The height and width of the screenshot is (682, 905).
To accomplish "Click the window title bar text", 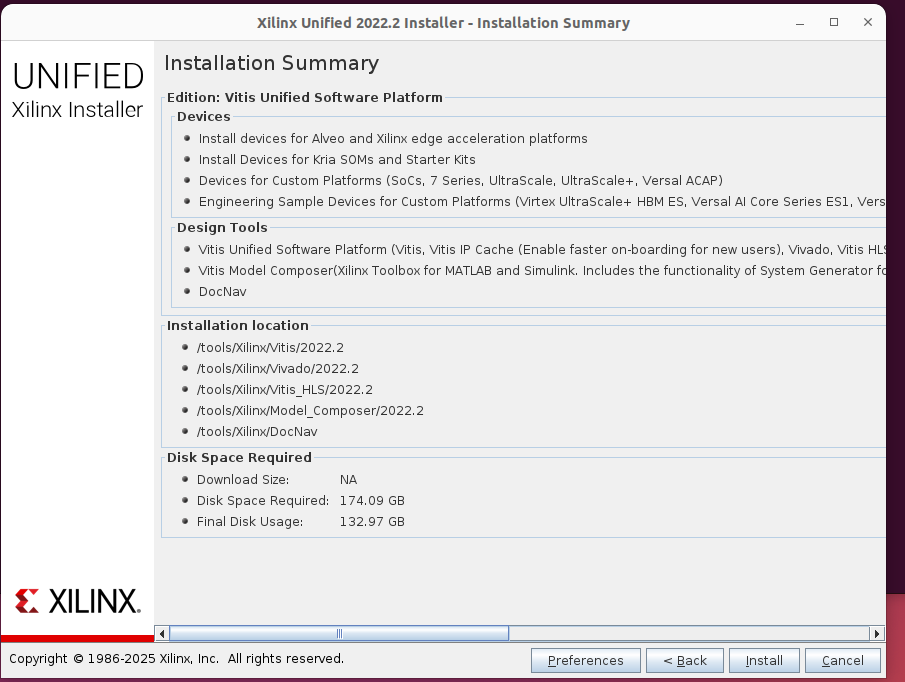I will [x=443, y=23].
